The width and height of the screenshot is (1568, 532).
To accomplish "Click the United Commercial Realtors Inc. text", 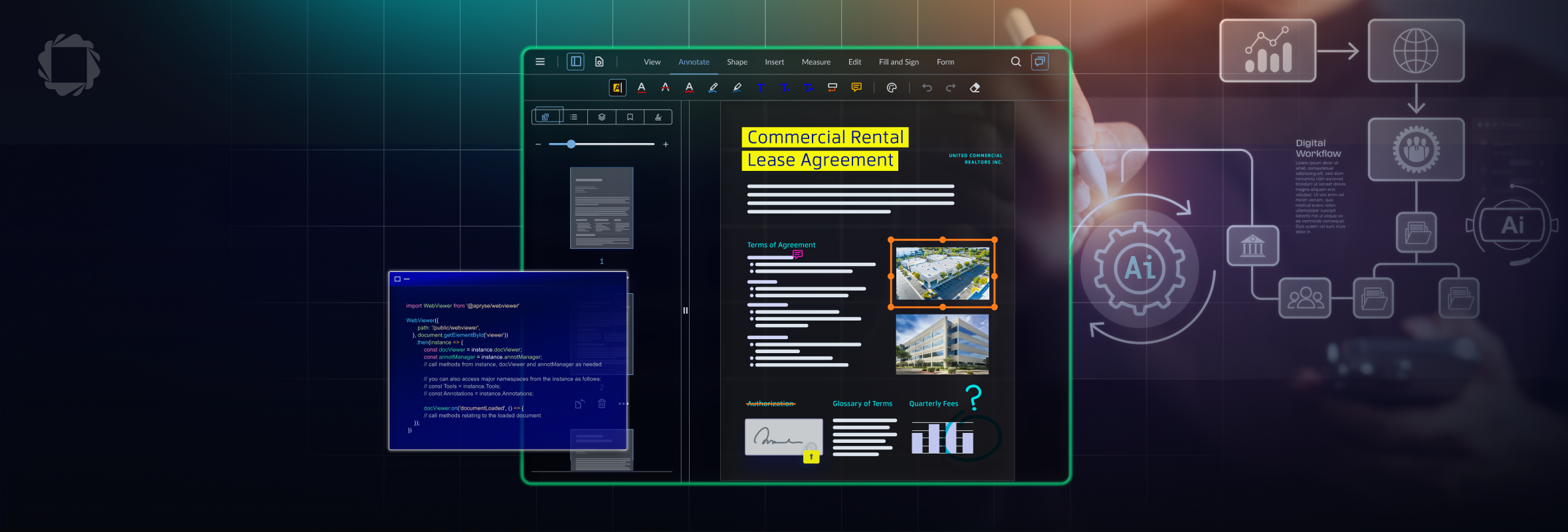I will point(975,159).
